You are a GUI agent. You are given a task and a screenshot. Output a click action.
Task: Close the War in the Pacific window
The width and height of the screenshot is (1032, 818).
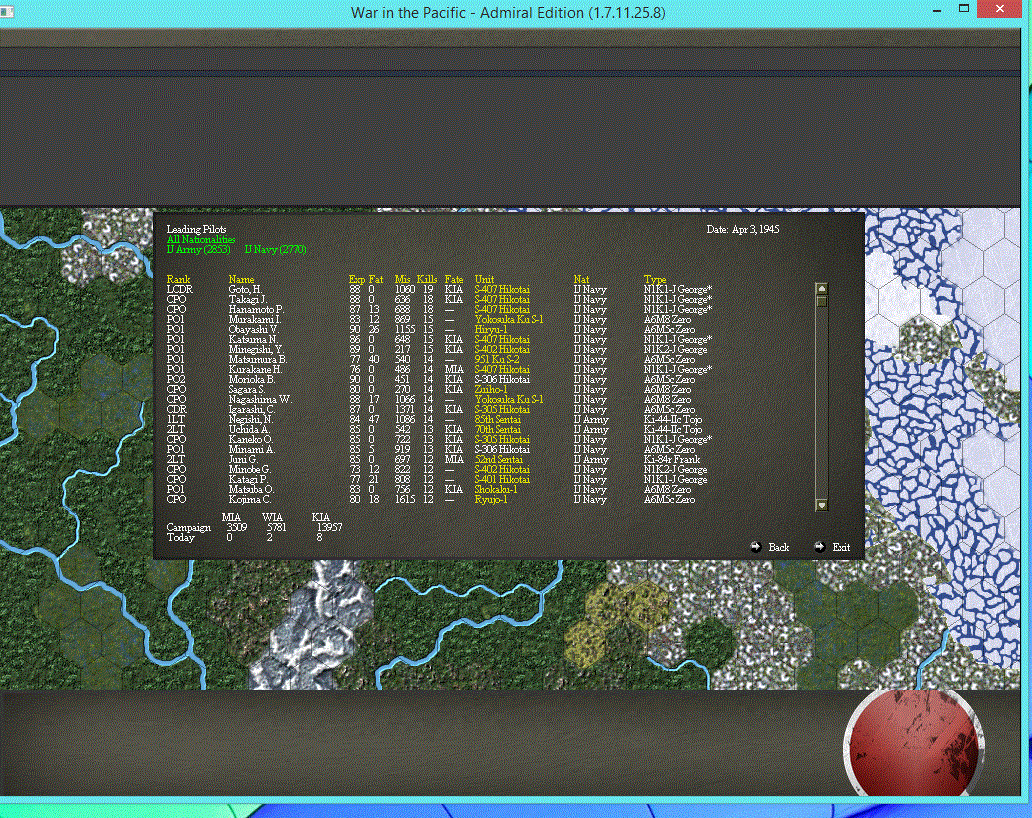tap(1000, 9)
